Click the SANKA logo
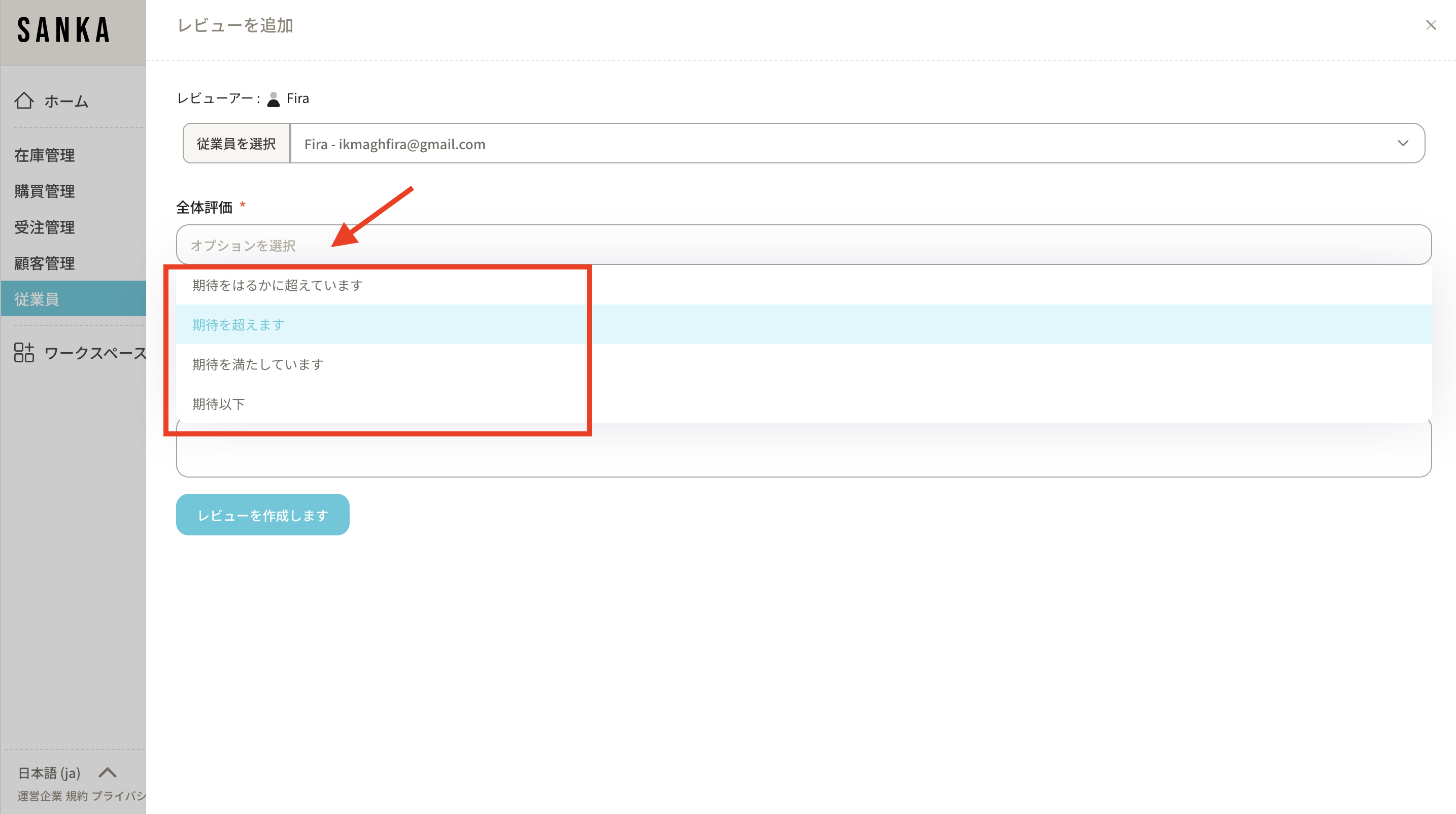Viewport: 1456px width, 814px height. (x=63, y=30)
